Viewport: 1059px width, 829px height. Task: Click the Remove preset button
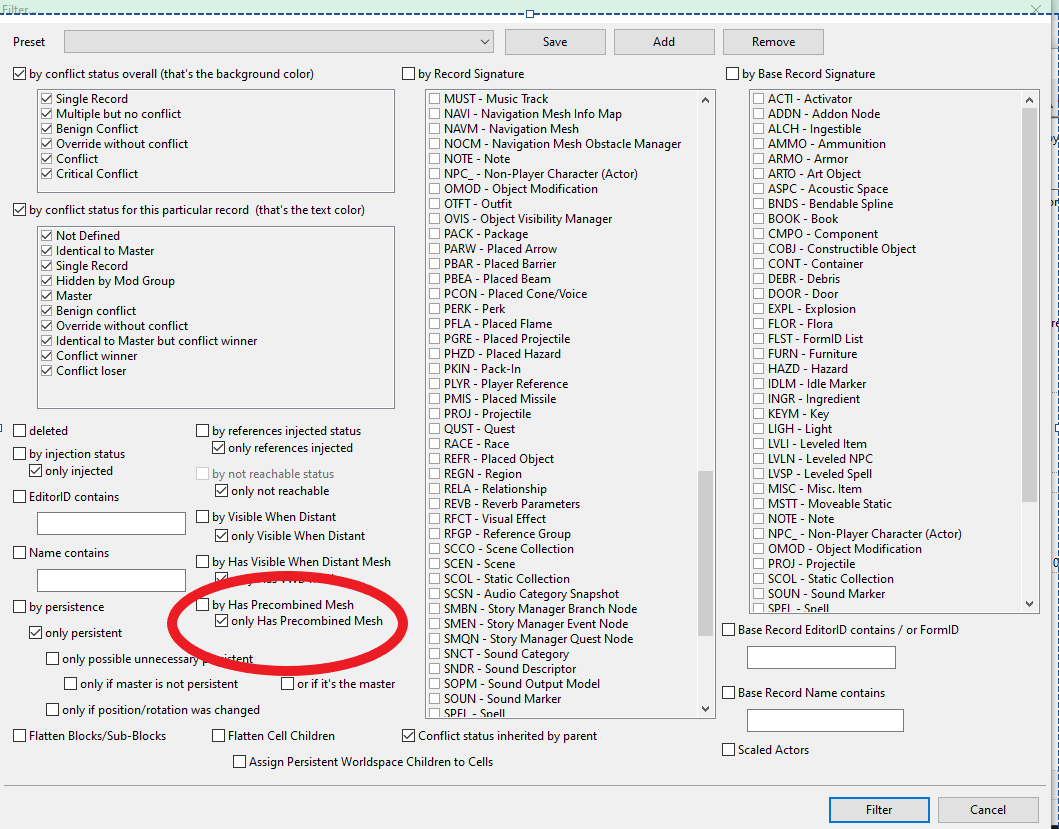point(773,42)
